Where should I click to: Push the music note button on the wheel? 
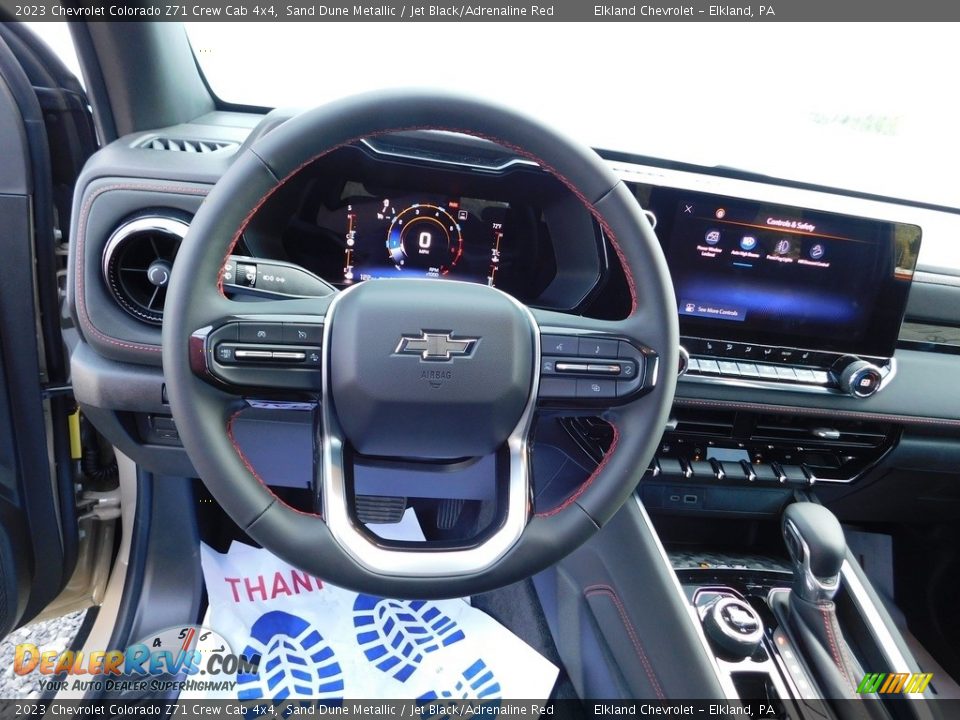(x=598, y=348)
